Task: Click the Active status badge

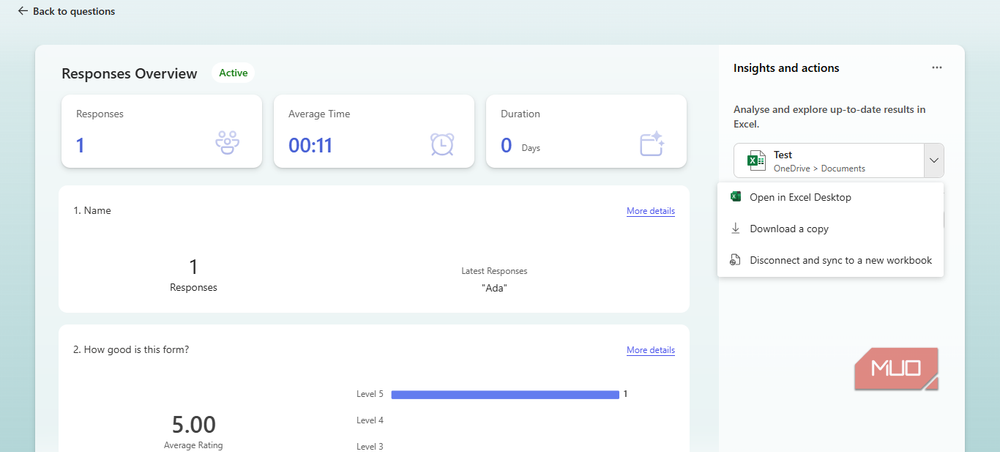Action: [233, 73]
